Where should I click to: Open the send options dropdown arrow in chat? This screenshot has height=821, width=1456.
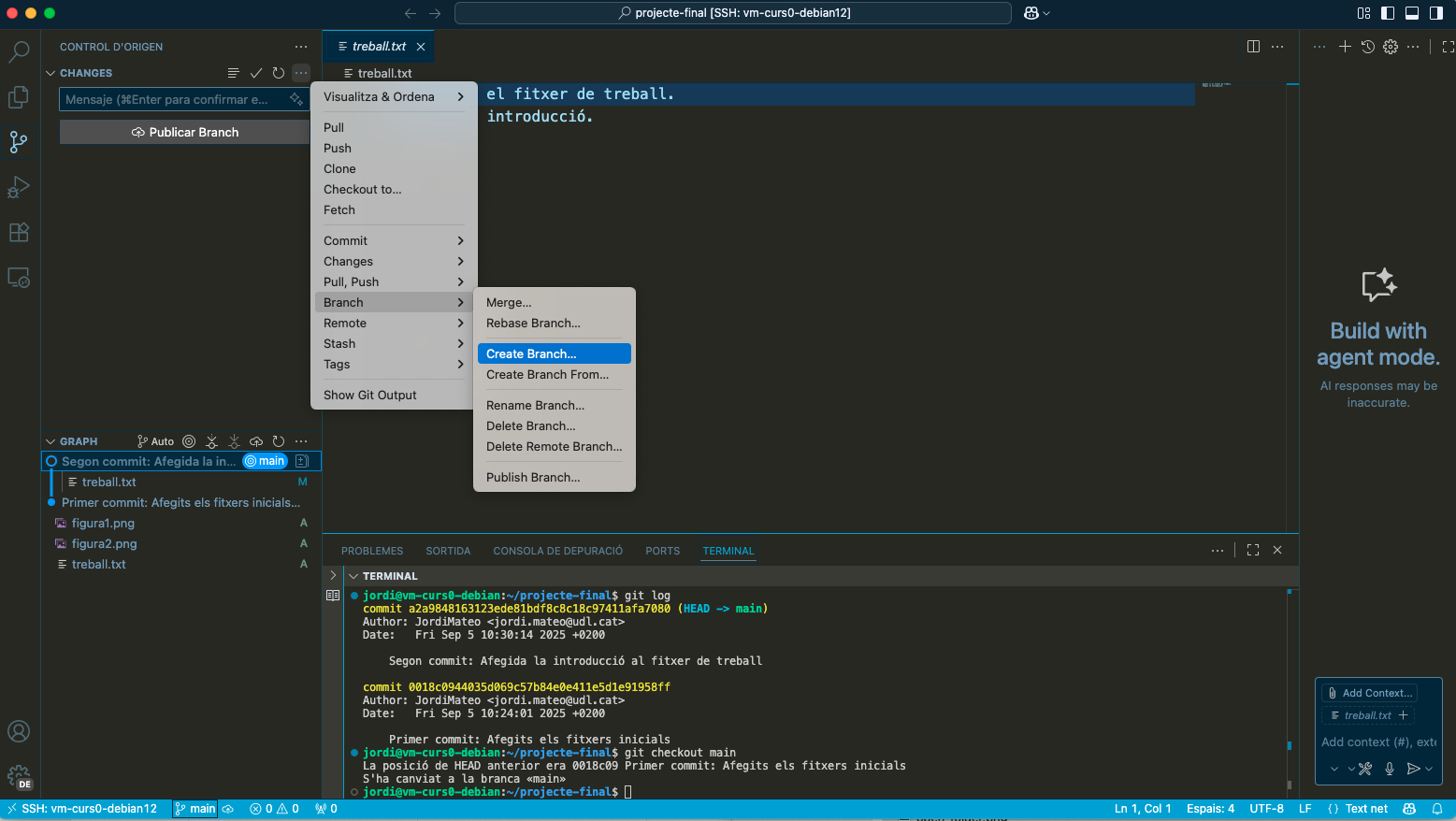[1429, 769]
